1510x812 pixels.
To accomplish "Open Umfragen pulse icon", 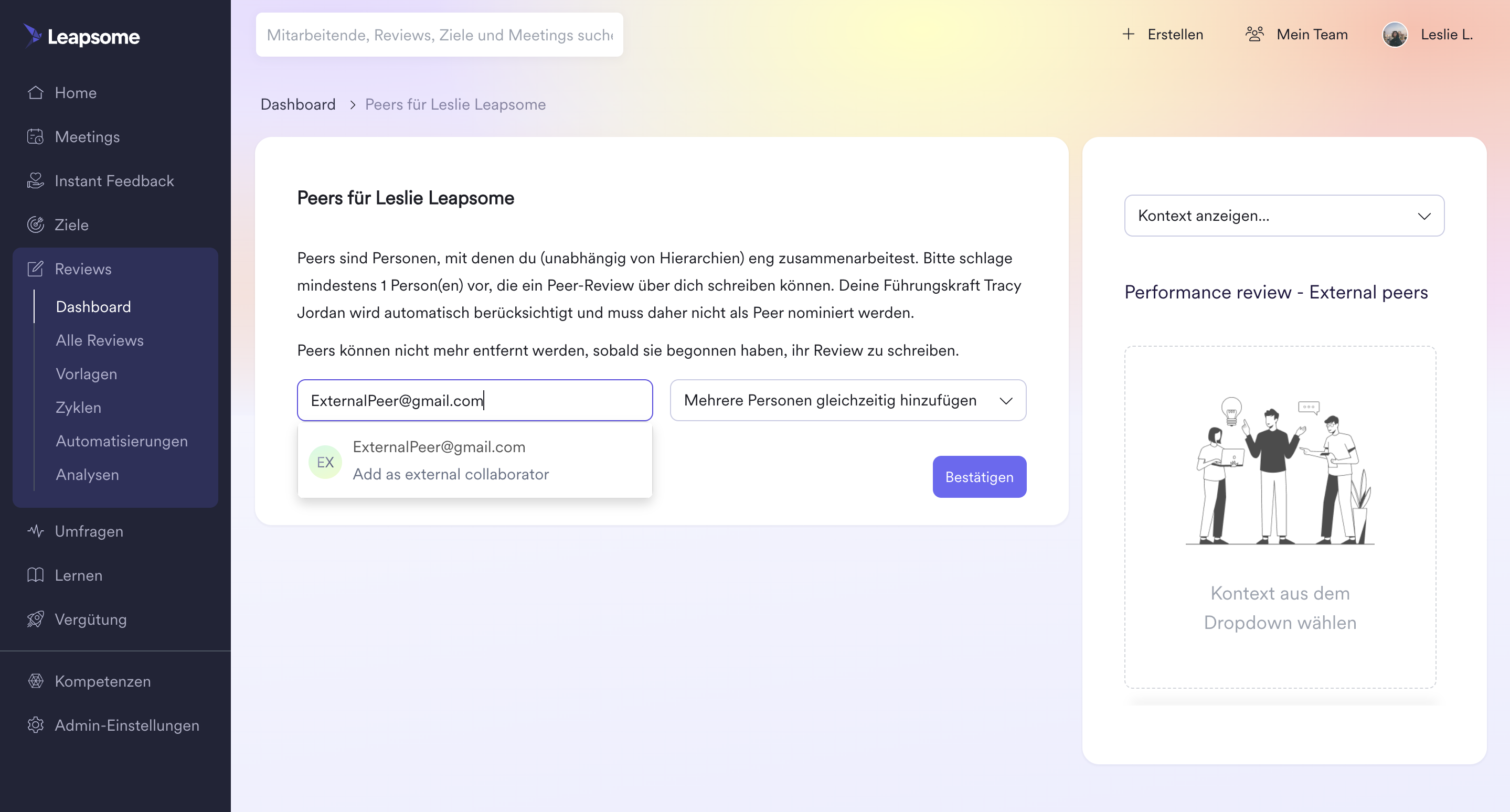I will [x=35, y=531].
